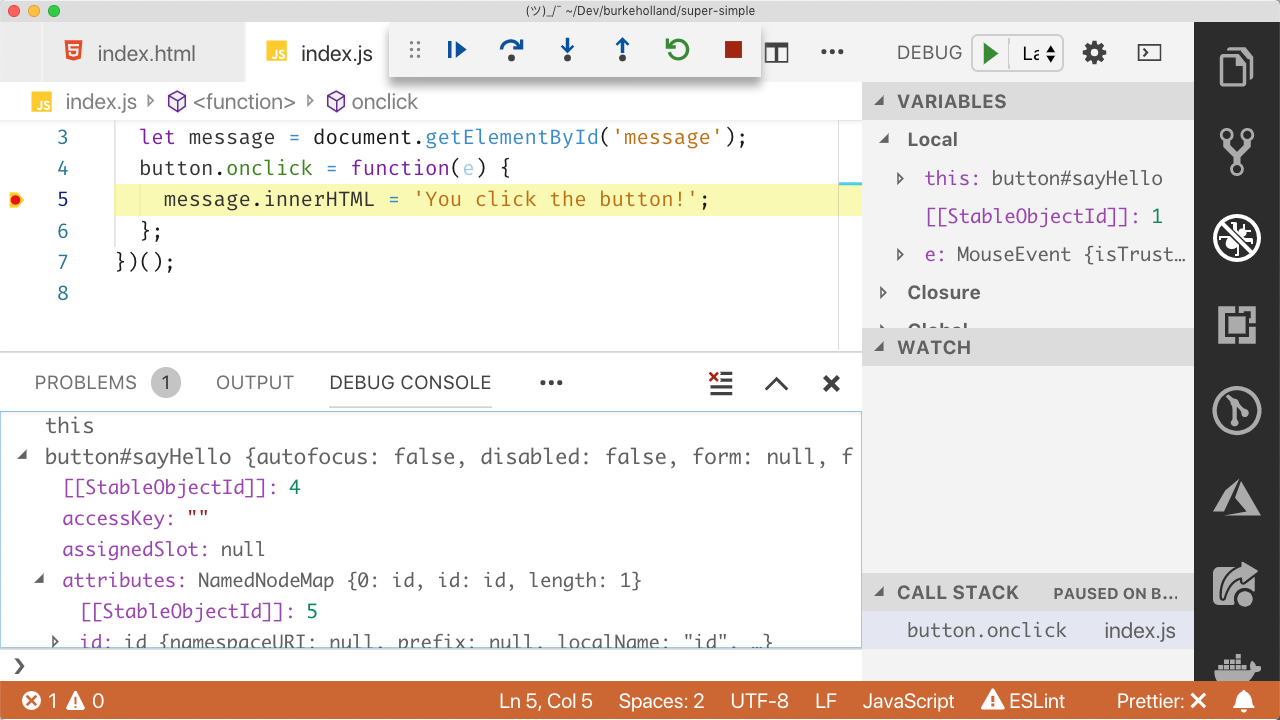Click Ln 5, Col 5 status
This screenshot has height=720, width=1280.
click(546, 701)
